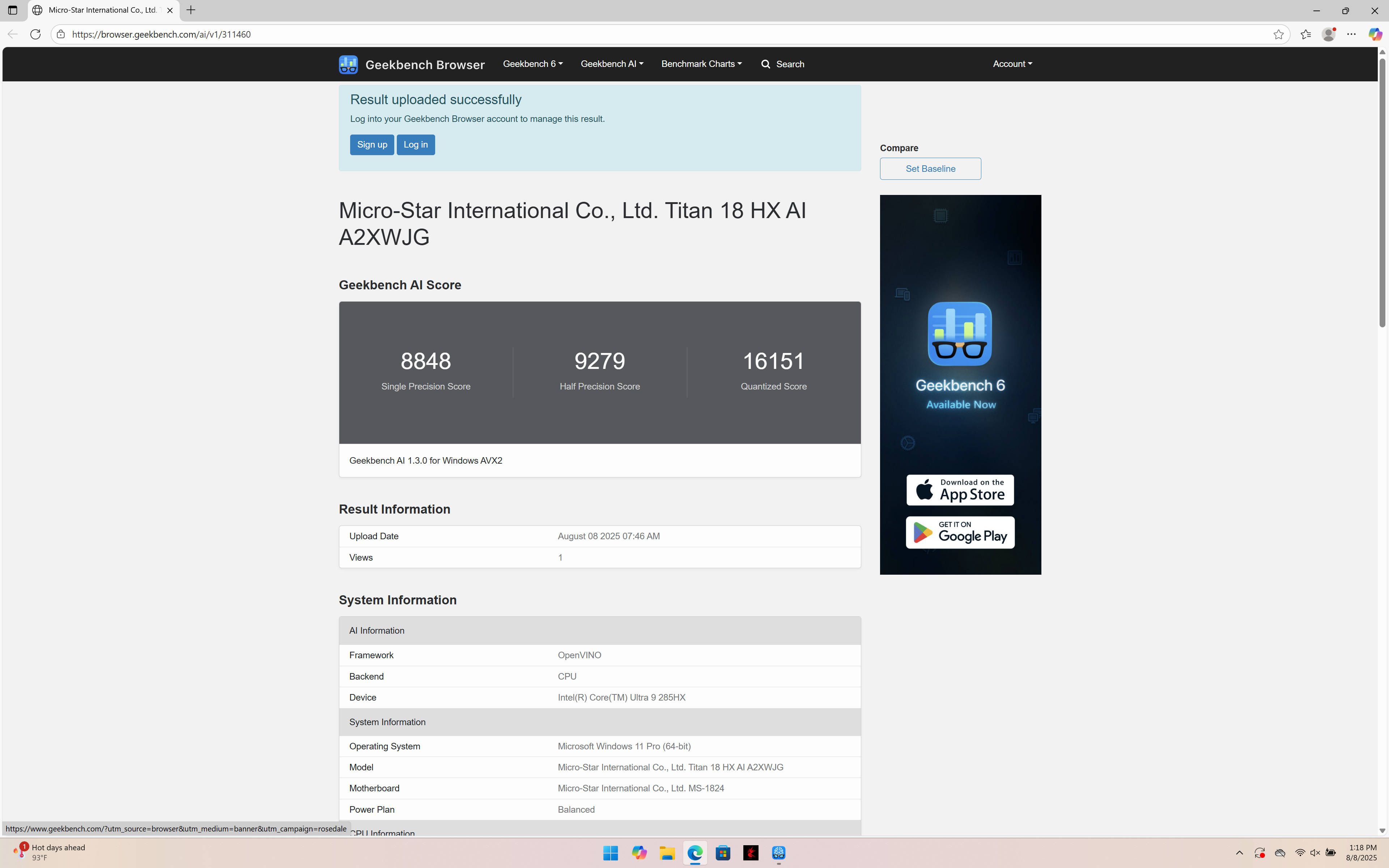1389x868 pixels.
Task: Expand the Geekbench 6 dropdown menu
Action: 533,64
